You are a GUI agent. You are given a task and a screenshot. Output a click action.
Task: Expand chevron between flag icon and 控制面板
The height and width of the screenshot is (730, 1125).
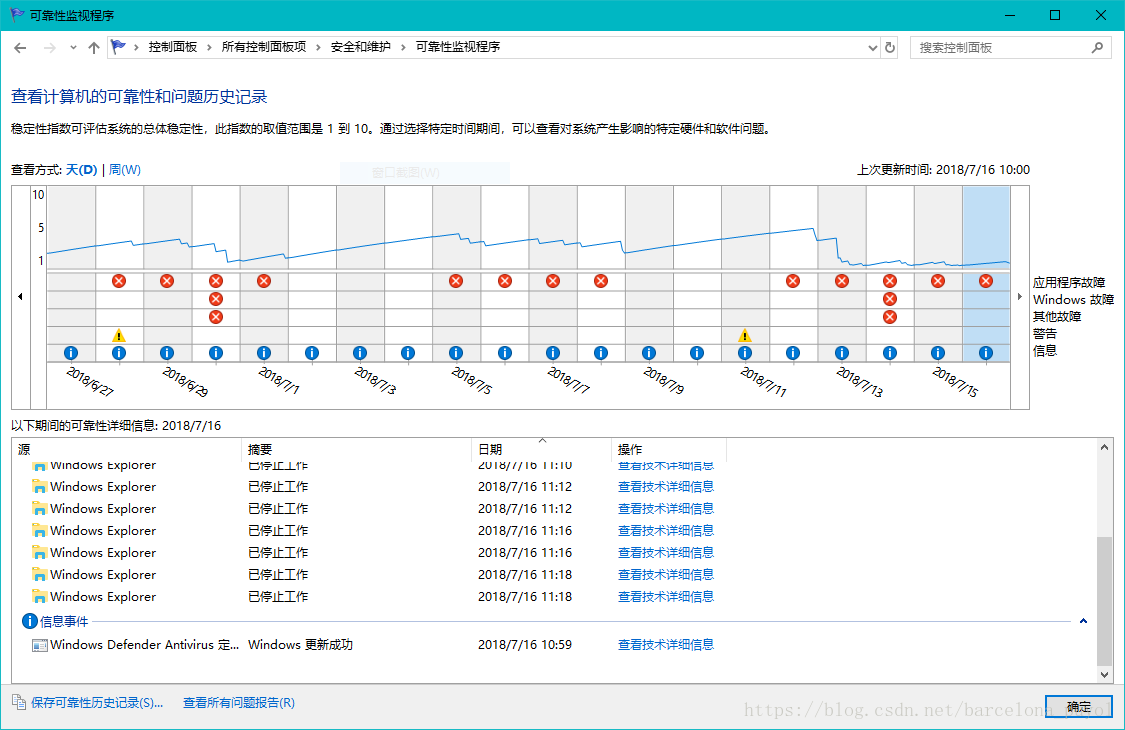pos(136,47)
